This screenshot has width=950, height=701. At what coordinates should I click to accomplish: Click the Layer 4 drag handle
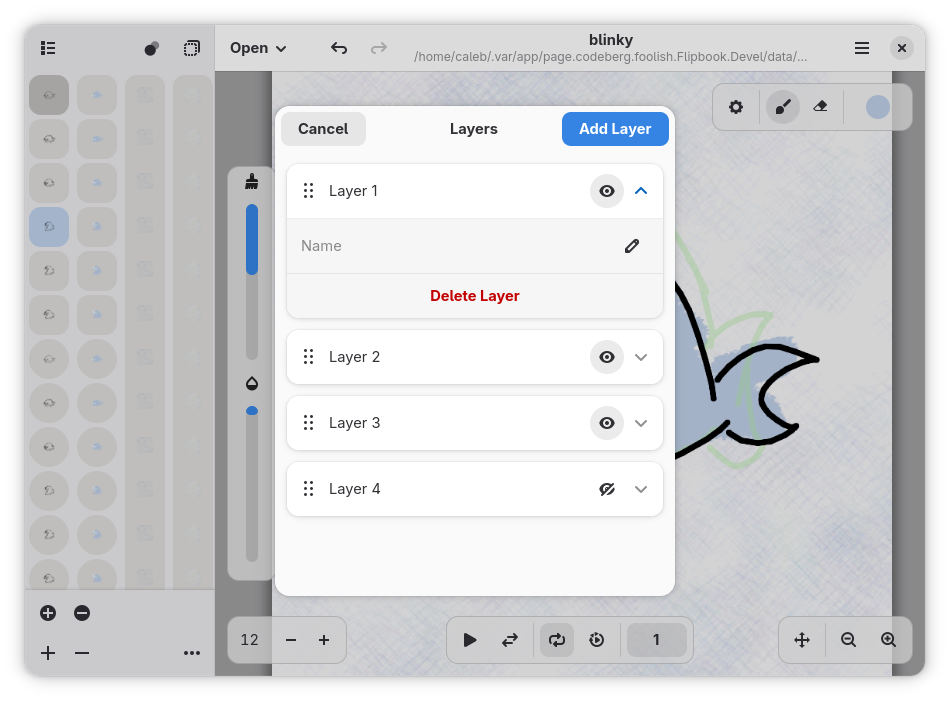click(308, 489)
